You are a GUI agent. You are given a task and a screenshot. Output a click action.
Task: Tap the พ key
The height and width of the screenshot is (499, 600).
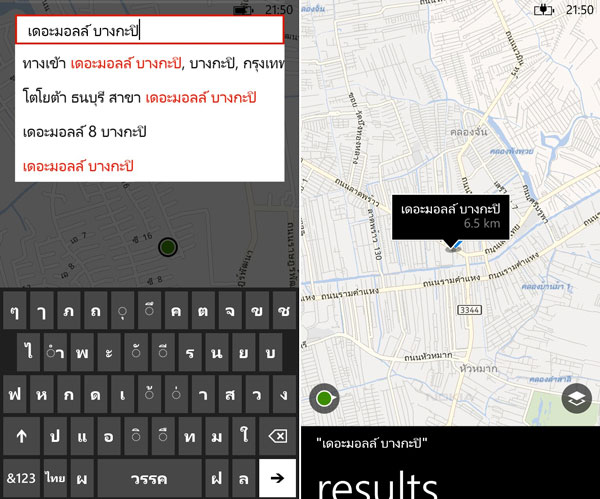click(x=82, y=352)
